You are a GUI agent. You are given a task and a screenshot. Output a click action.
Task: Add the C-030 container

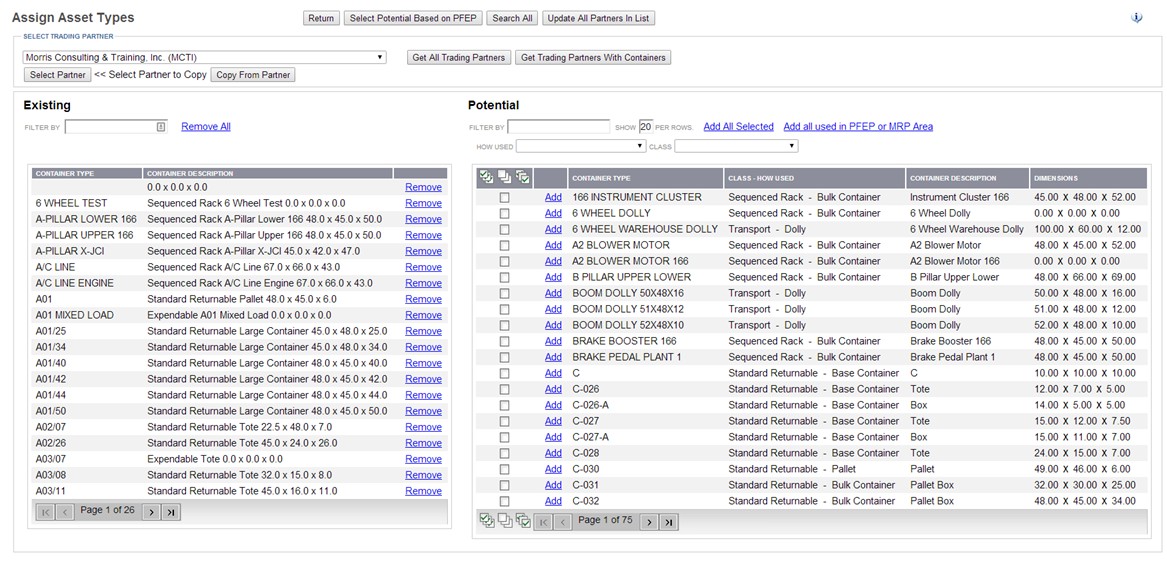coord(553,469)
